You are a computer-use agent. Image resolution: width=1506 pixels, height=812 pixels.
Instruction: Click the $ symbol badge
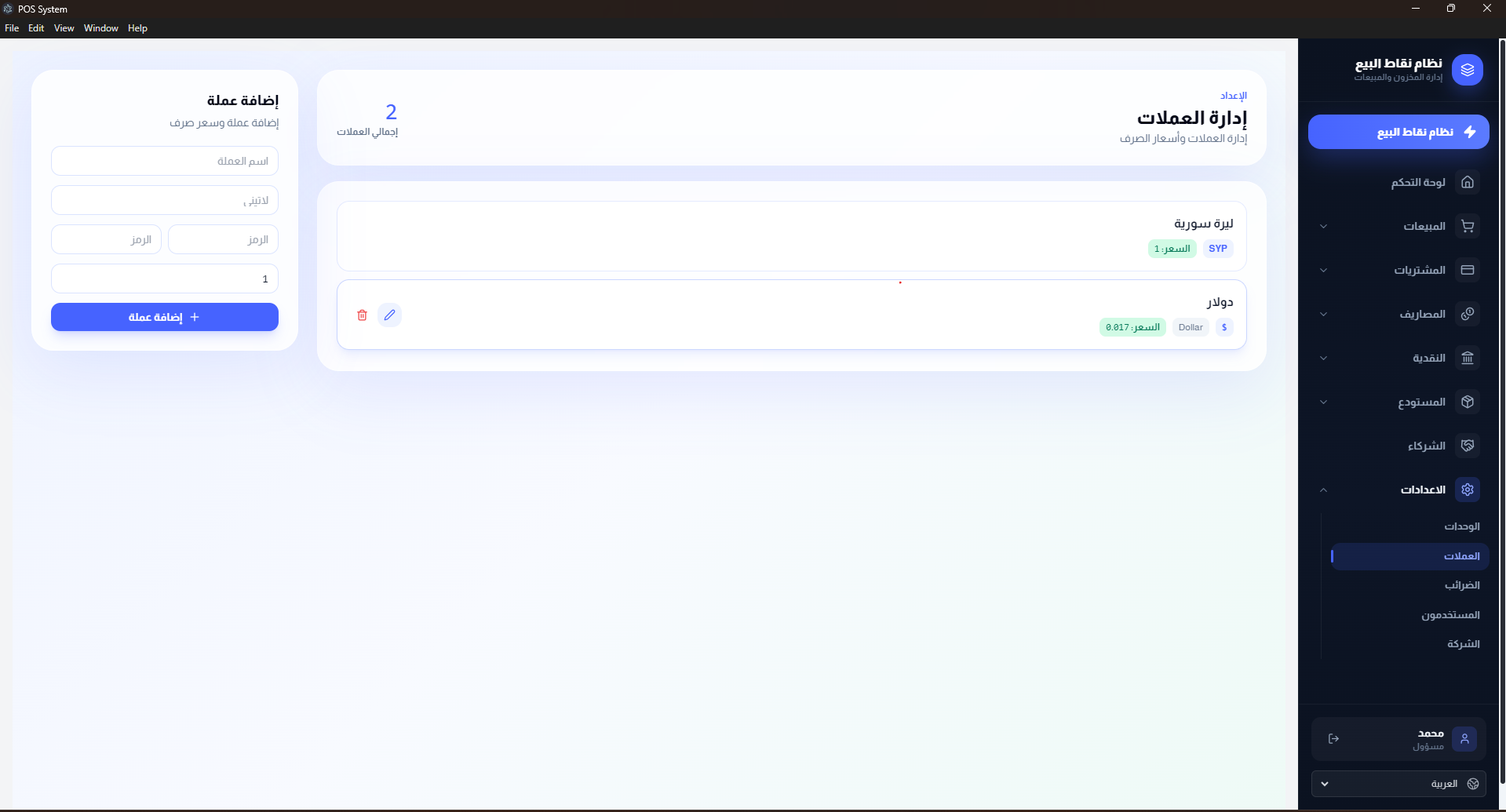pos(1224,327)
